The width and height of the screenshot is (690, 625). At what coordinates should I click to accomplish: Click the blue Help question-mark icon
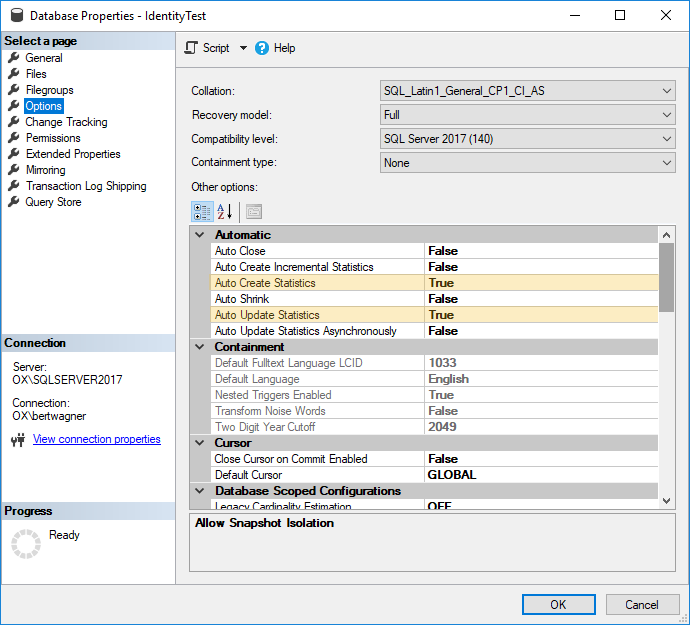click(x=261, y=48)
